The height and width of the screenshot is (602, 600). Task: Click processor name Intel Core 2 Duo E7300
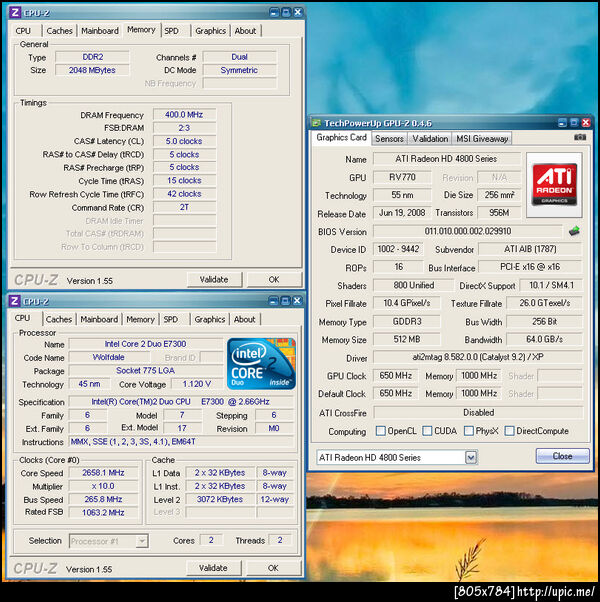[145, 344]
